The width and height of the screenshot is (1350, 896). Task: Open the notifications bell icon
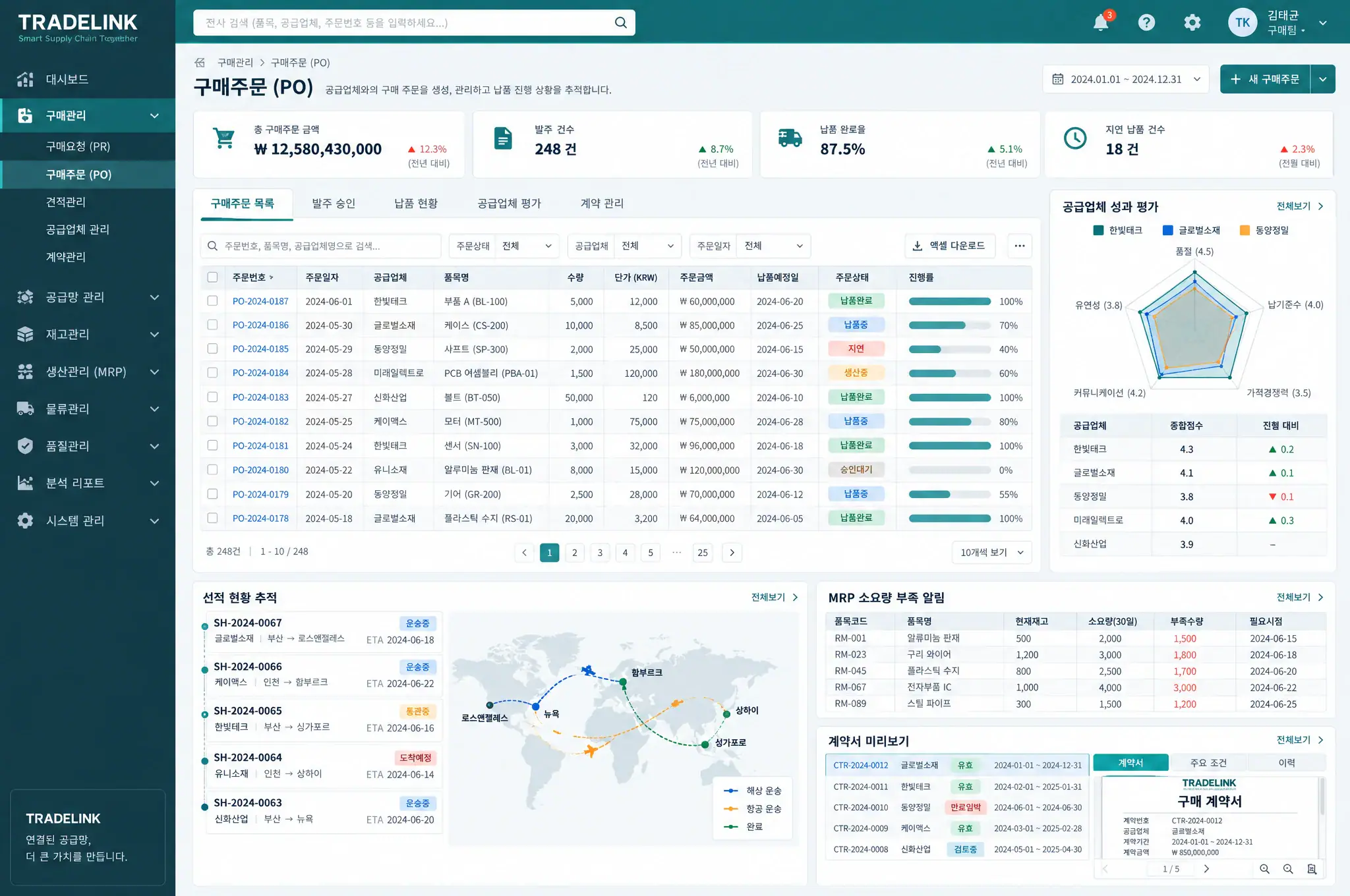coord(1101,23)
